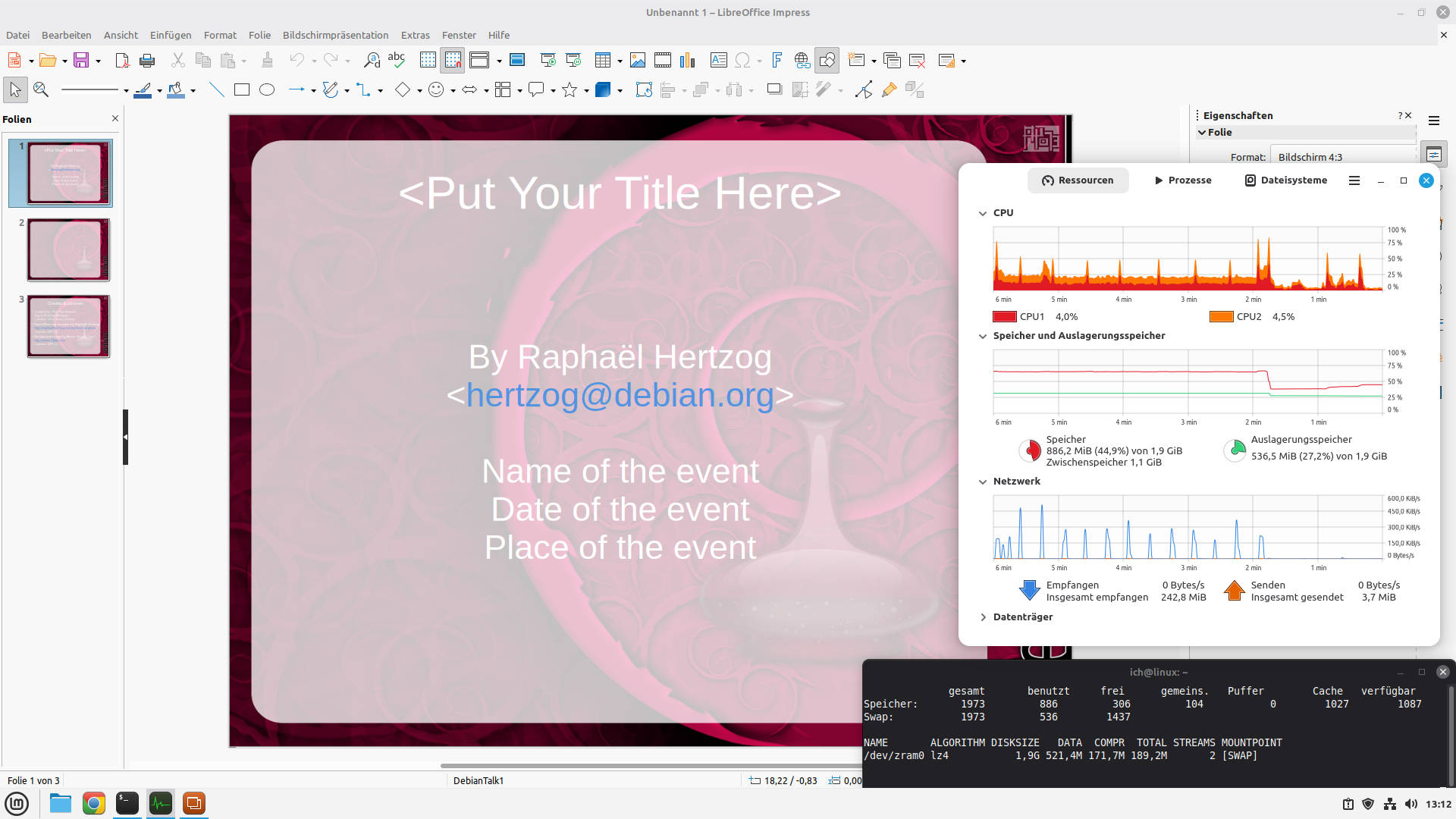
Task: Toggle Snap to Grid button
Action: (453, 61)
